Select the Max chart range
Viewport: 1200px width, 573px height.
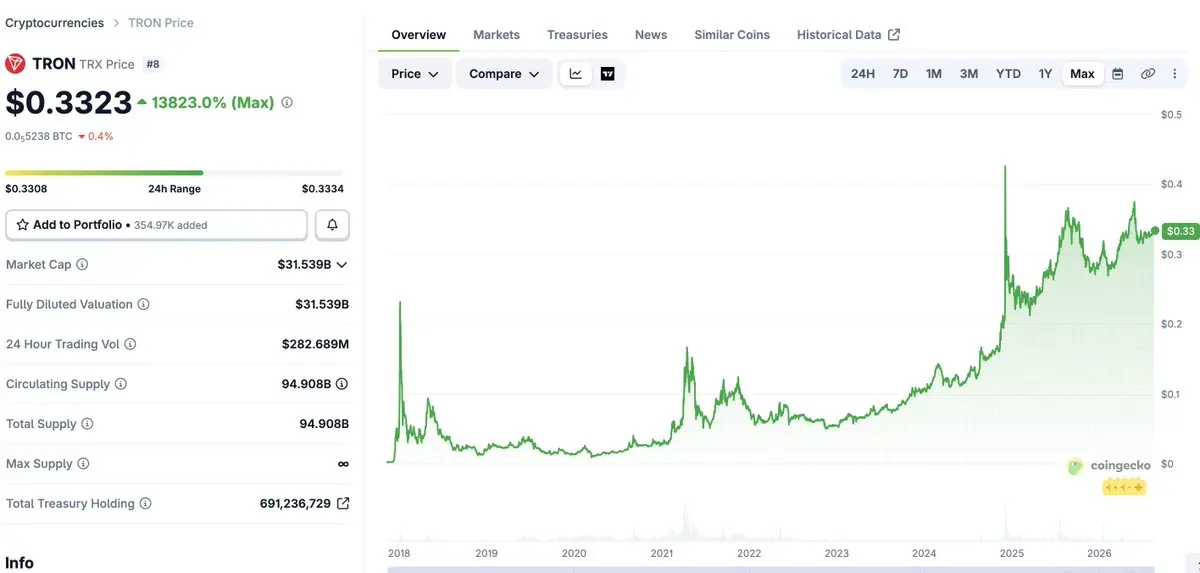(1082, 74)
